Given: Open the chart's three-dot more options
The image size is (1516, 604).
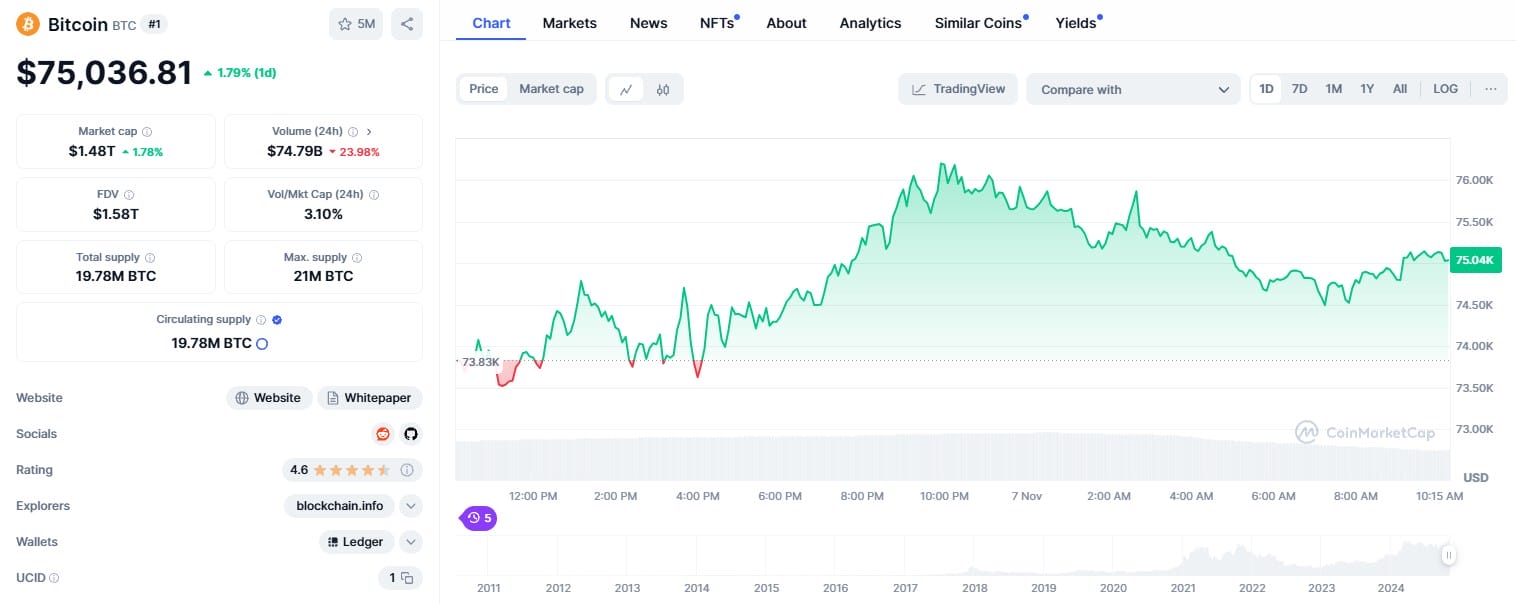Looking at the screenshot, I should (1490, 89).
